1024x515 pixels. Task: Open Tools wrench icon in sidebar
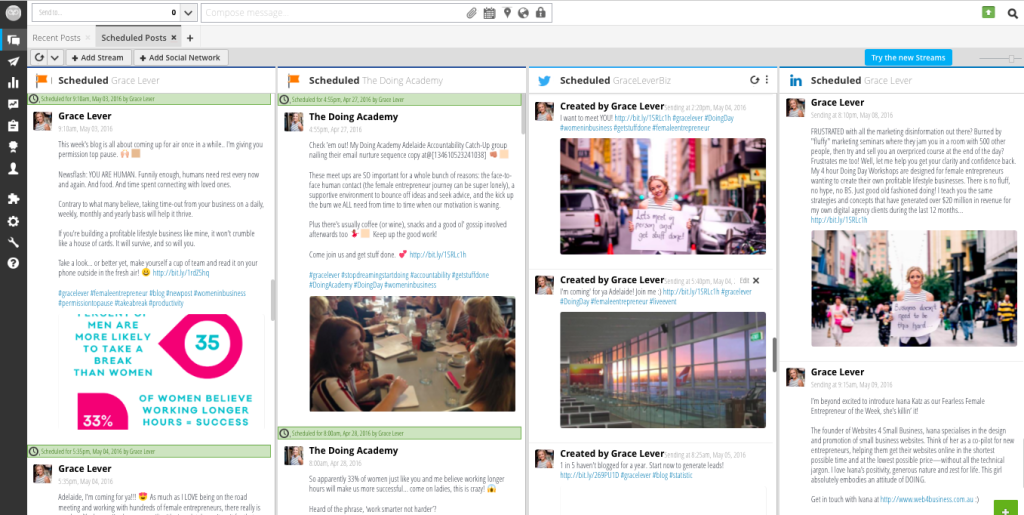click(x=13, y=242)
